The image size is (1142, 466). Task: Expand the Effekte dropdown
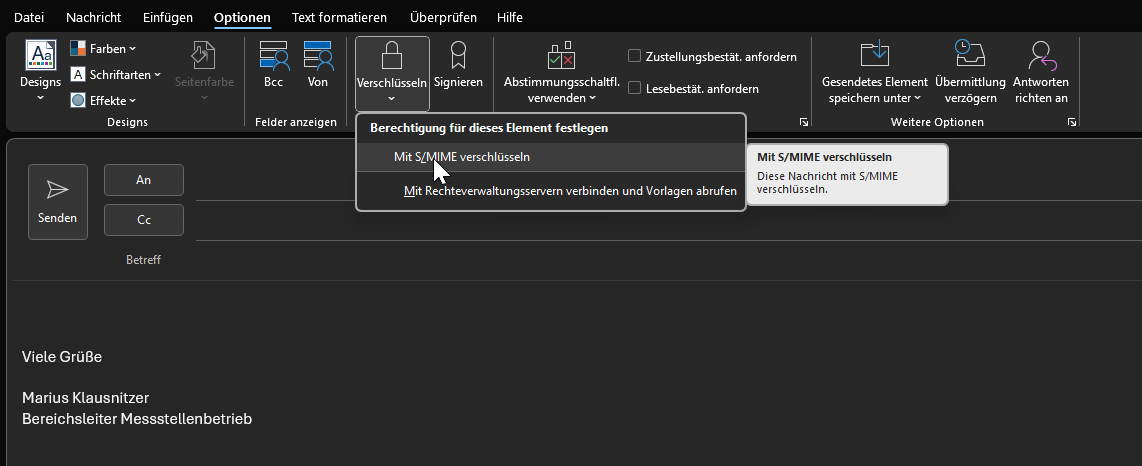(104, 100)
